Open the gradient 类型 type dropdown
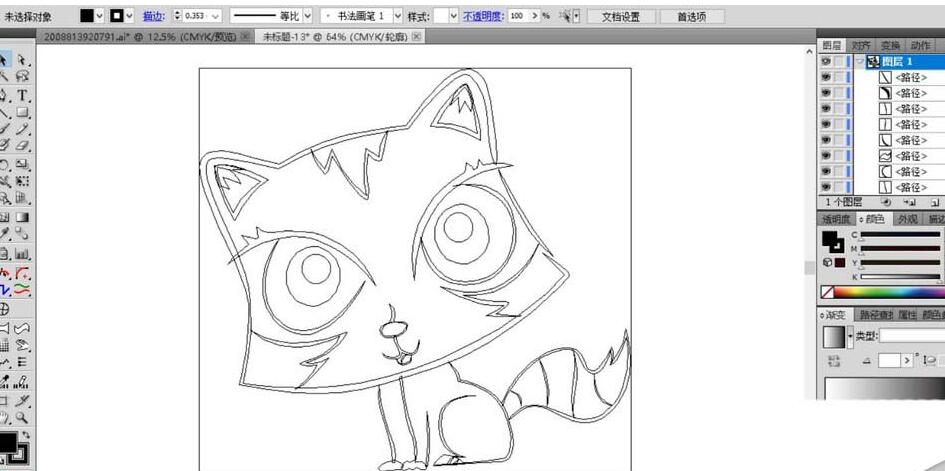This screenshot has width=945, height=471. tap(911, 335)
